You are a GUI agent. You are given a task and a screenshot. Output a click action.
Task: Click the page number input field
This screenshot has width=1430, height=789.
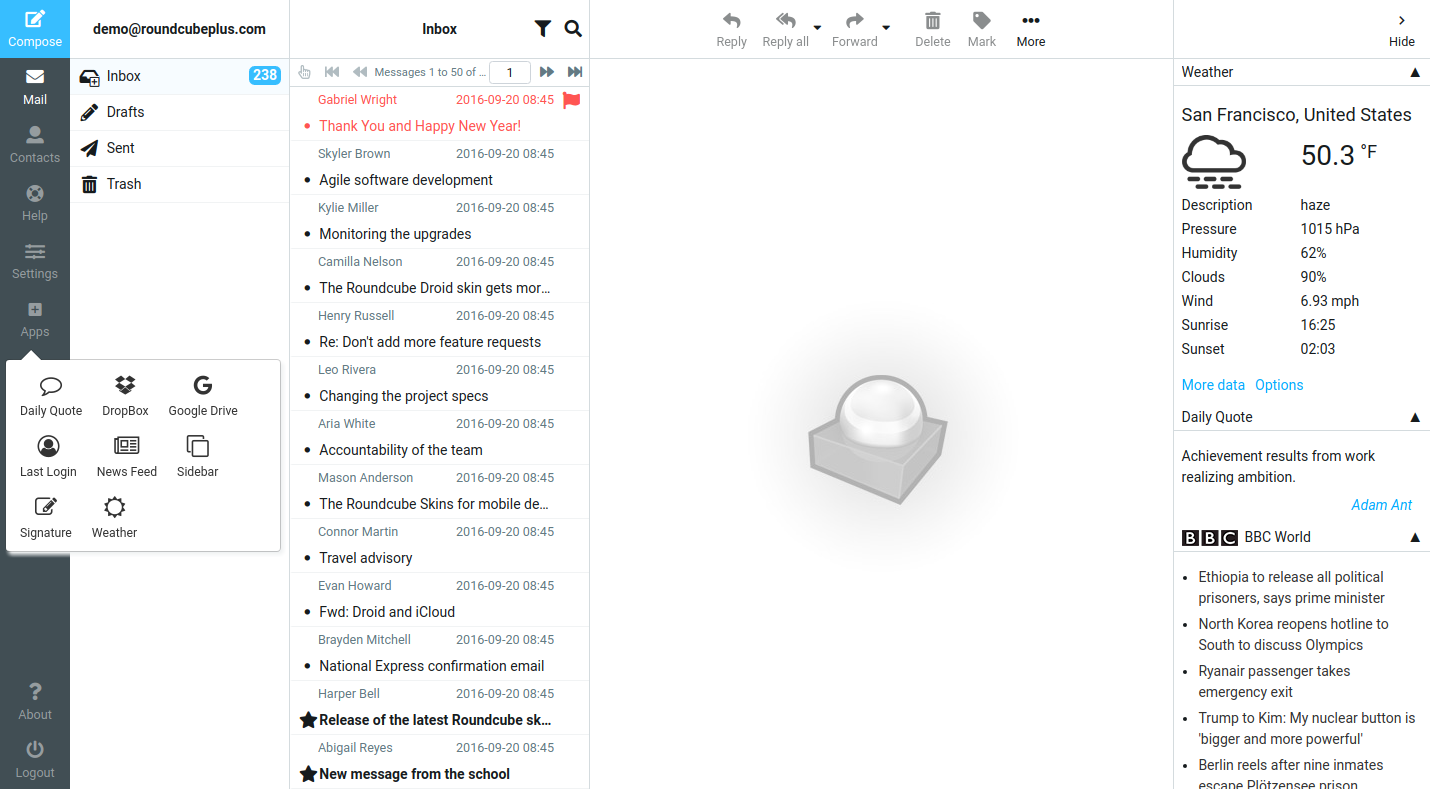(511, 72)
